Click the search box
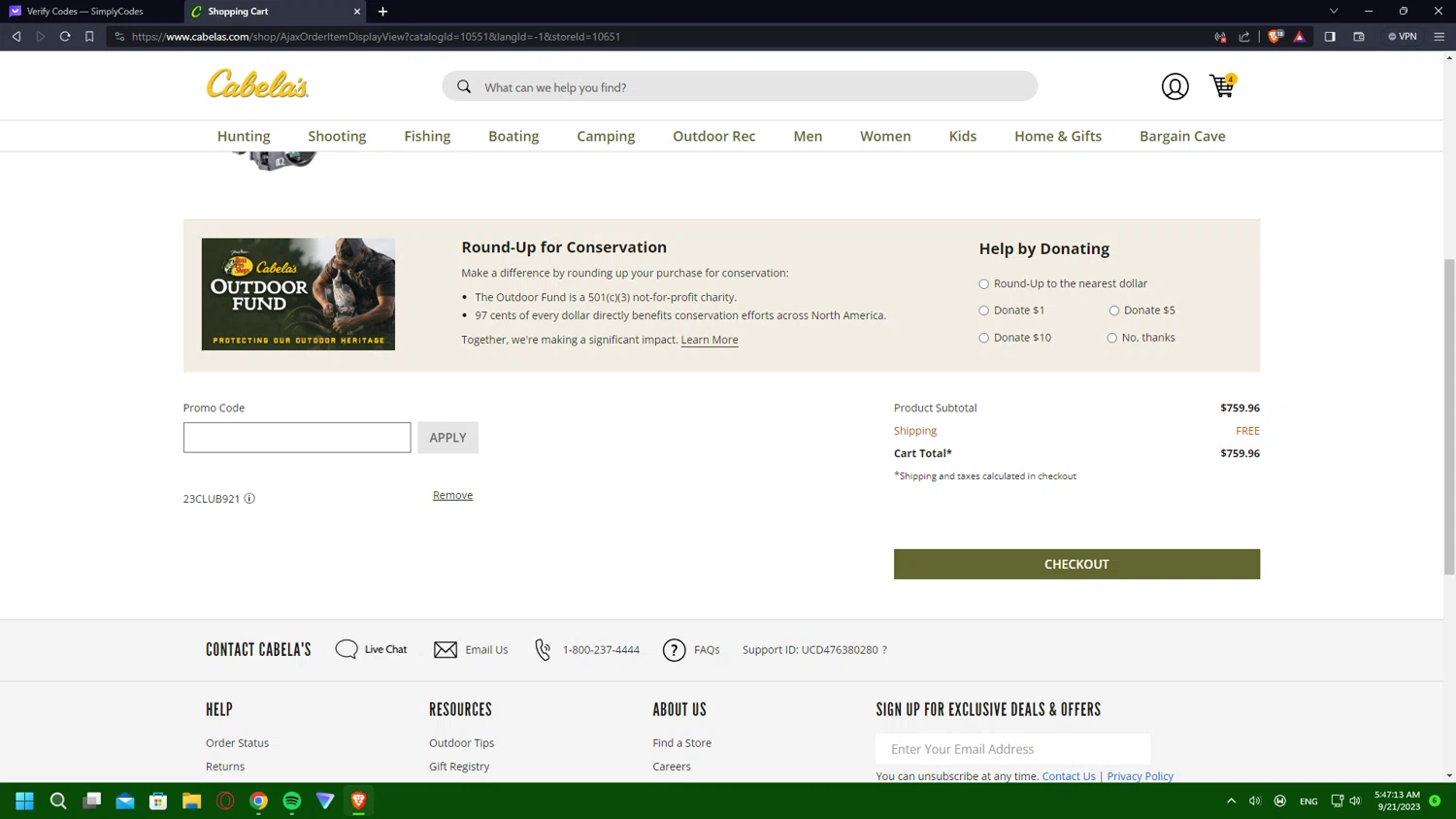Screen dimensions: 1456x819 740,86
